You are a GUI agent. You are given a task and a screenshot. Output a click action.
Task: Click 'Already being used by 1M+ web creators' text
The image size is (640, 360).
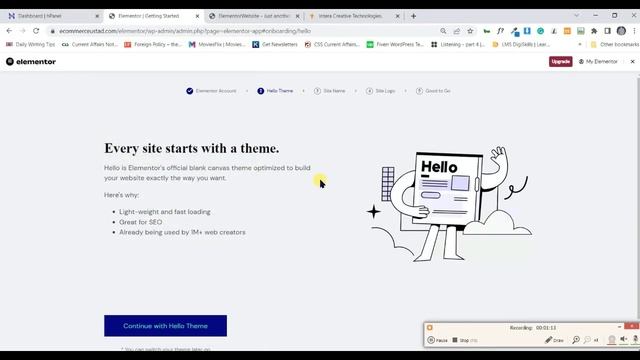(x=182, y=232)
